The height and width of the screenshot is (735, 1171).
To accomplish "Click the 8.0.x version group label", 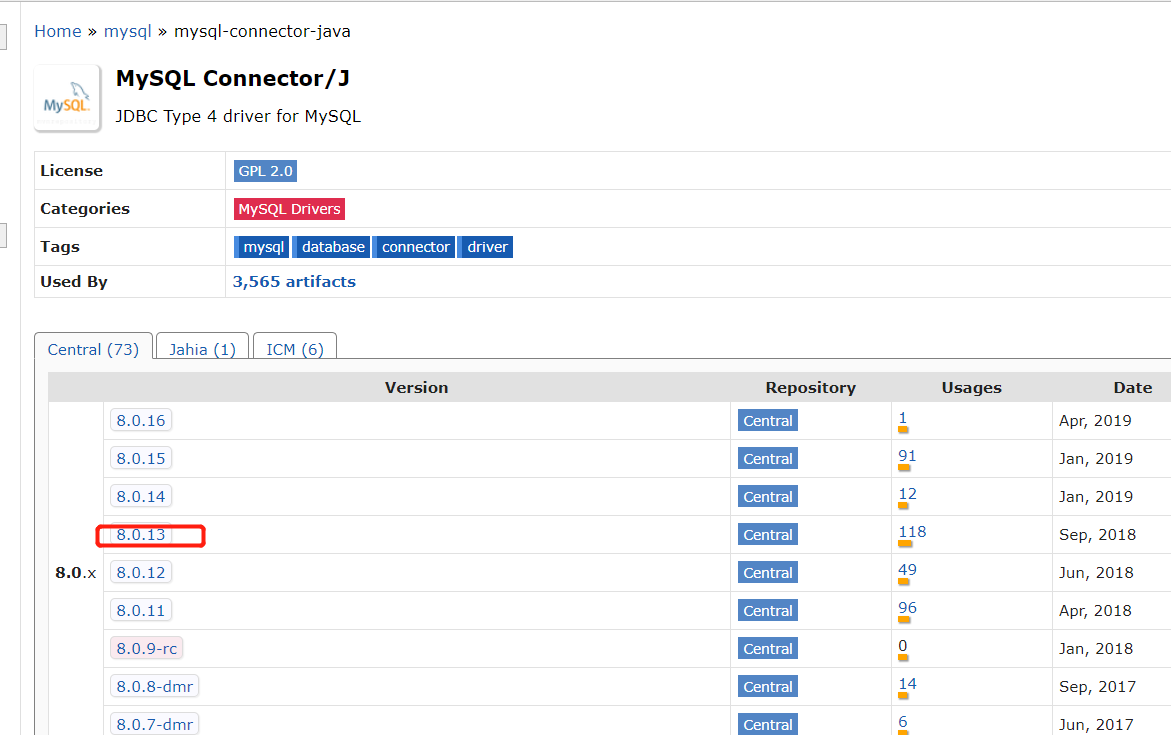I will click(75, 573).
